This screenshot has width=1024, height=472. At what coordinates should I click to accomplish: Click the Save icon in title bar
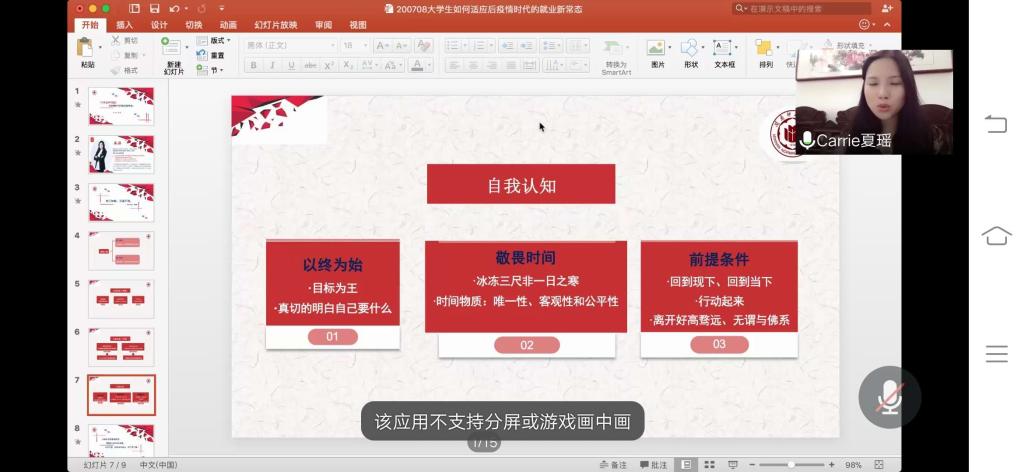pos(154,9)
